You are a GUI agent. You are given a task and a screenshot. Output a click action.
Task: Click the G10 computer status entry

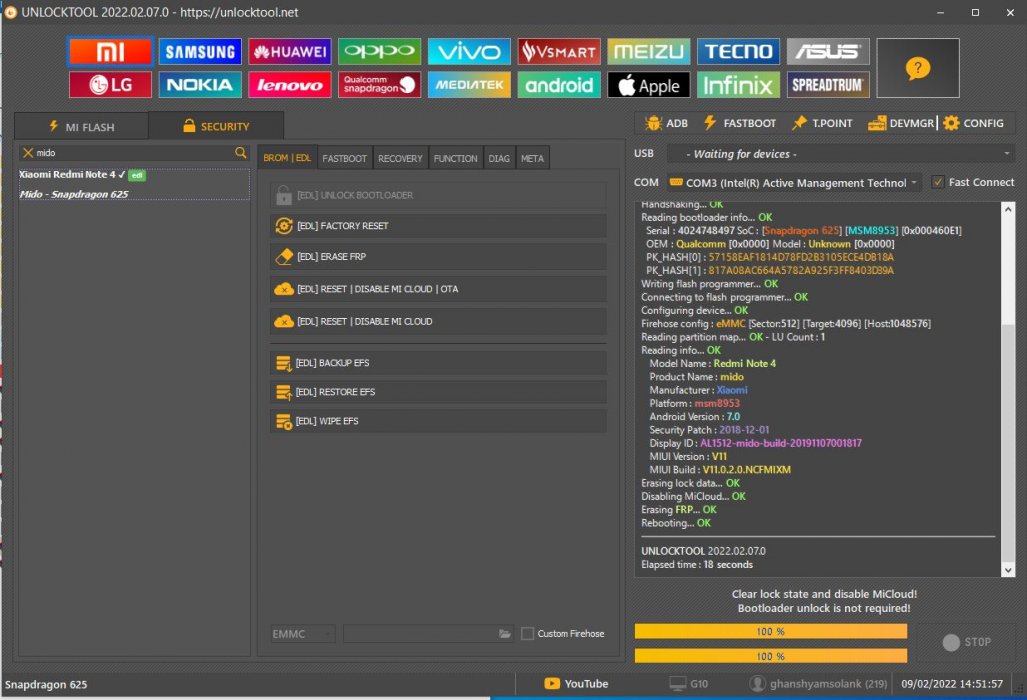click(x=688, y=684)
